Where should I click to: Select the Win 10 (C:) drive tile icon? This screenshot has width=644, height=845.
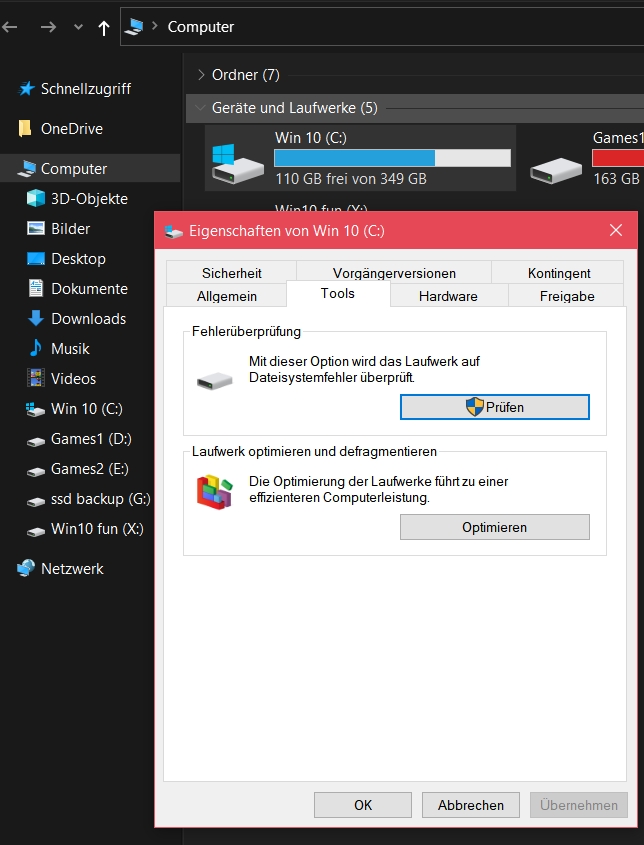point(237,164)
